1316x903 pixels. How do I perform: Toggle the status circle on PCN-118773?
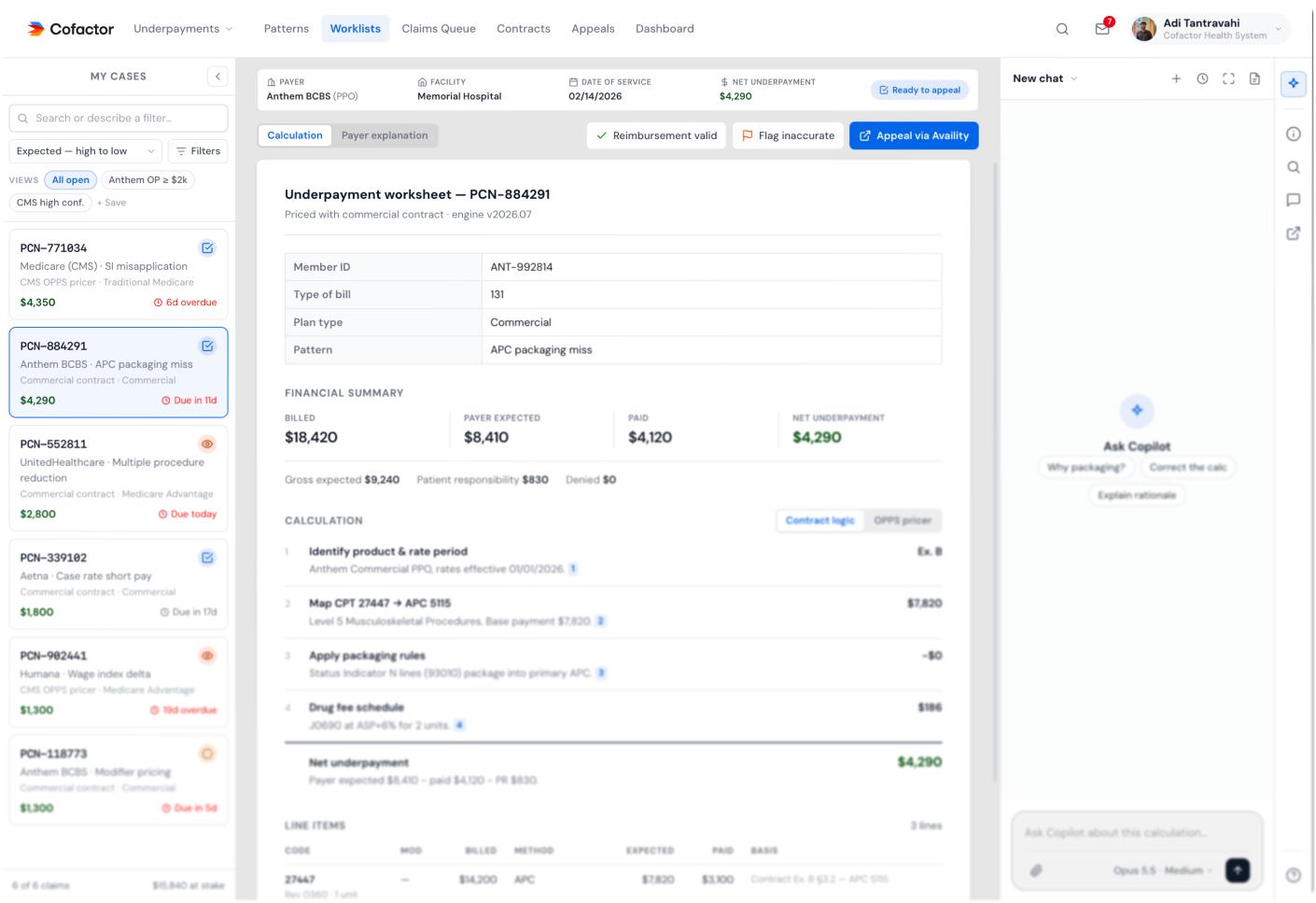[207, 754]
